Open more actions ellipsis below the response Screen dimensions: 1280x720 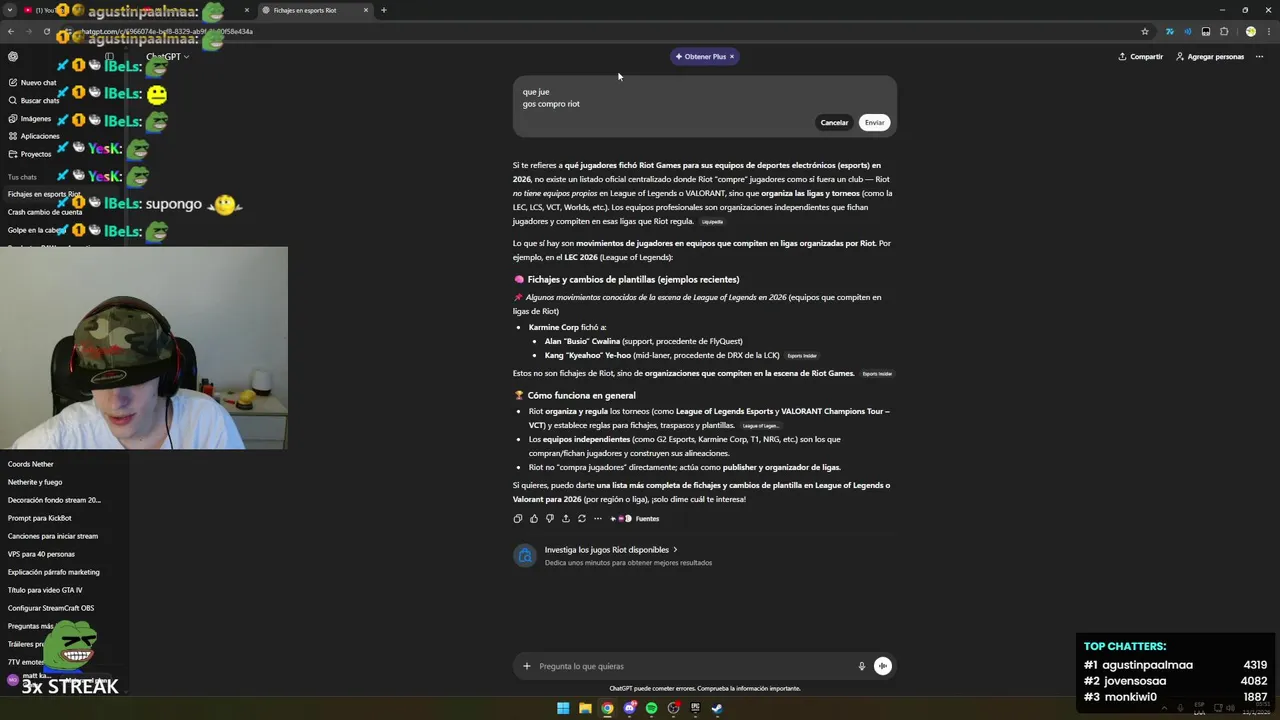click(597, 518)
